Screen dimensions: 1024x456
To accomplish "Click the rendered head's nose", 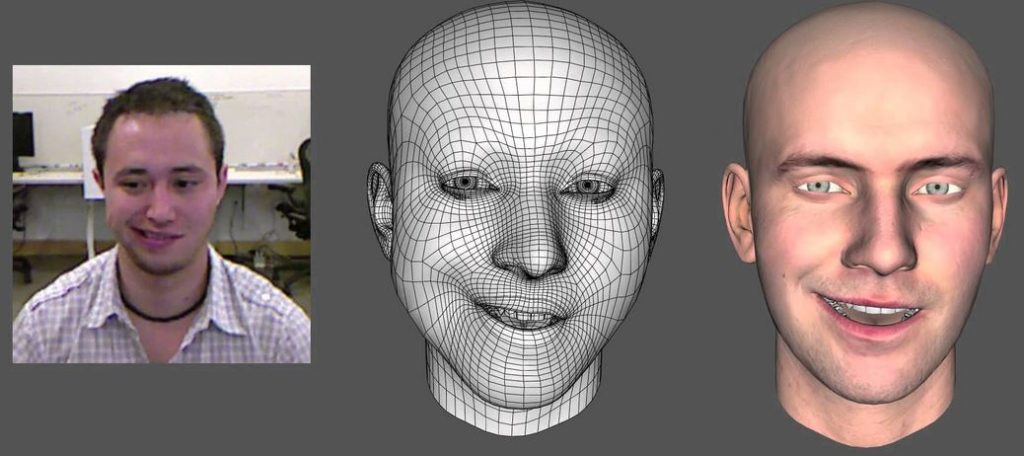I will point(878,250).
